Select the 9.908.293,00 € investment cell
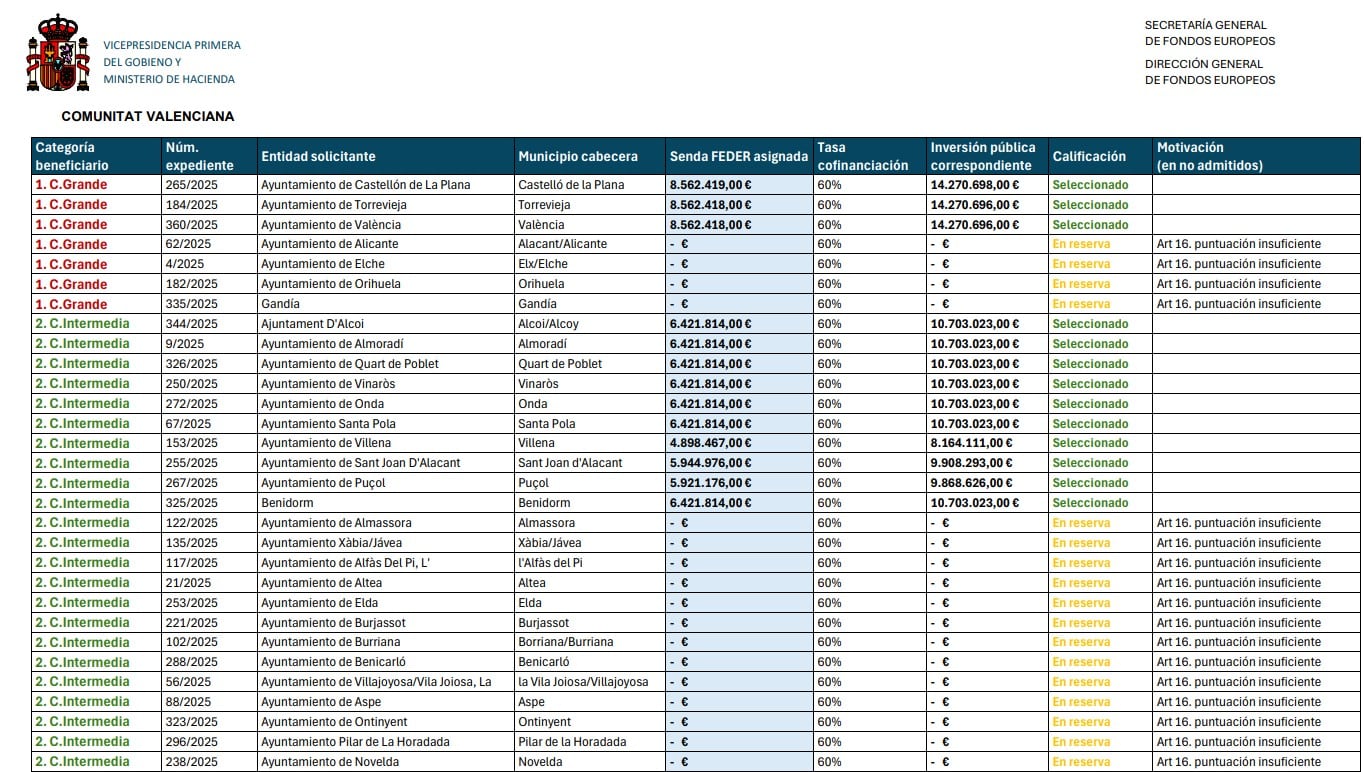1365x772 pixels. click(x=971, y=463)
